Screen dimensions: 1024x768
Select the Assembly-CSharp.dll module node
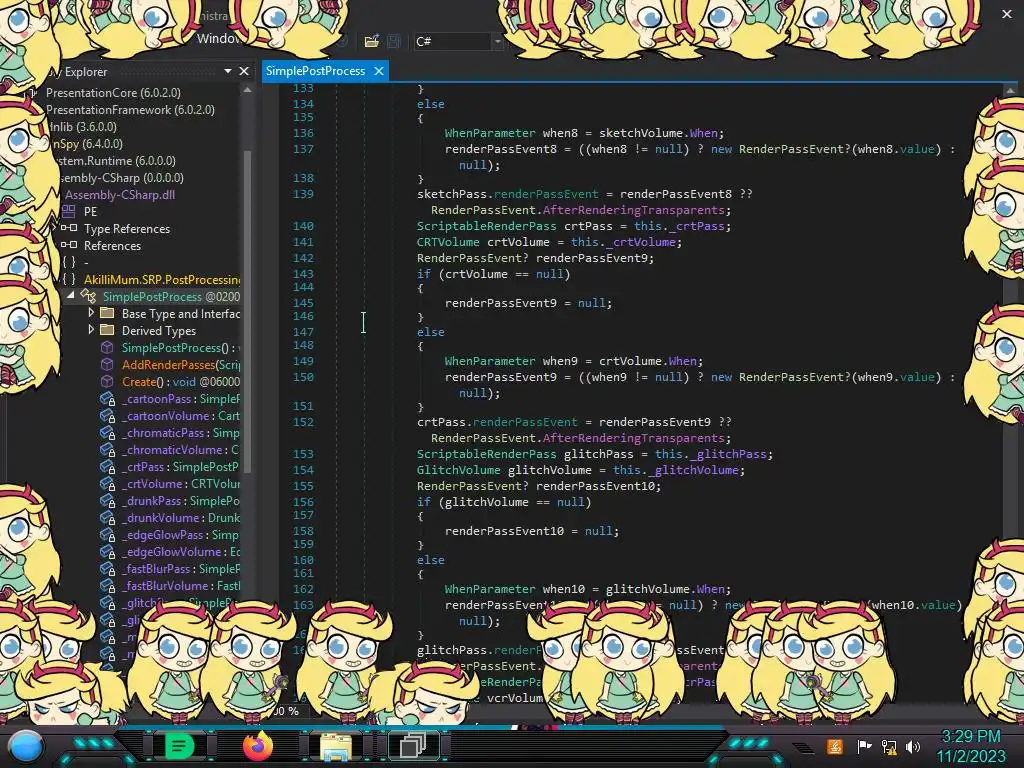[120, 195]
